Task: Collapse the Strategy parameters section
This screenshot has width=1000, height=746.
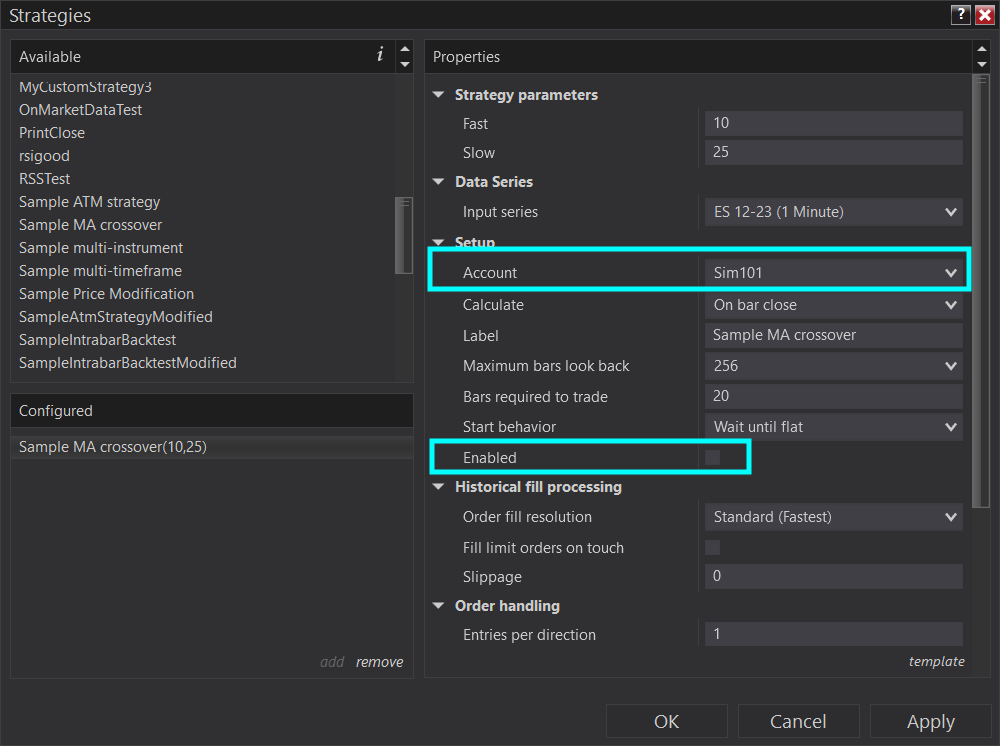Action: click(438, 95)
